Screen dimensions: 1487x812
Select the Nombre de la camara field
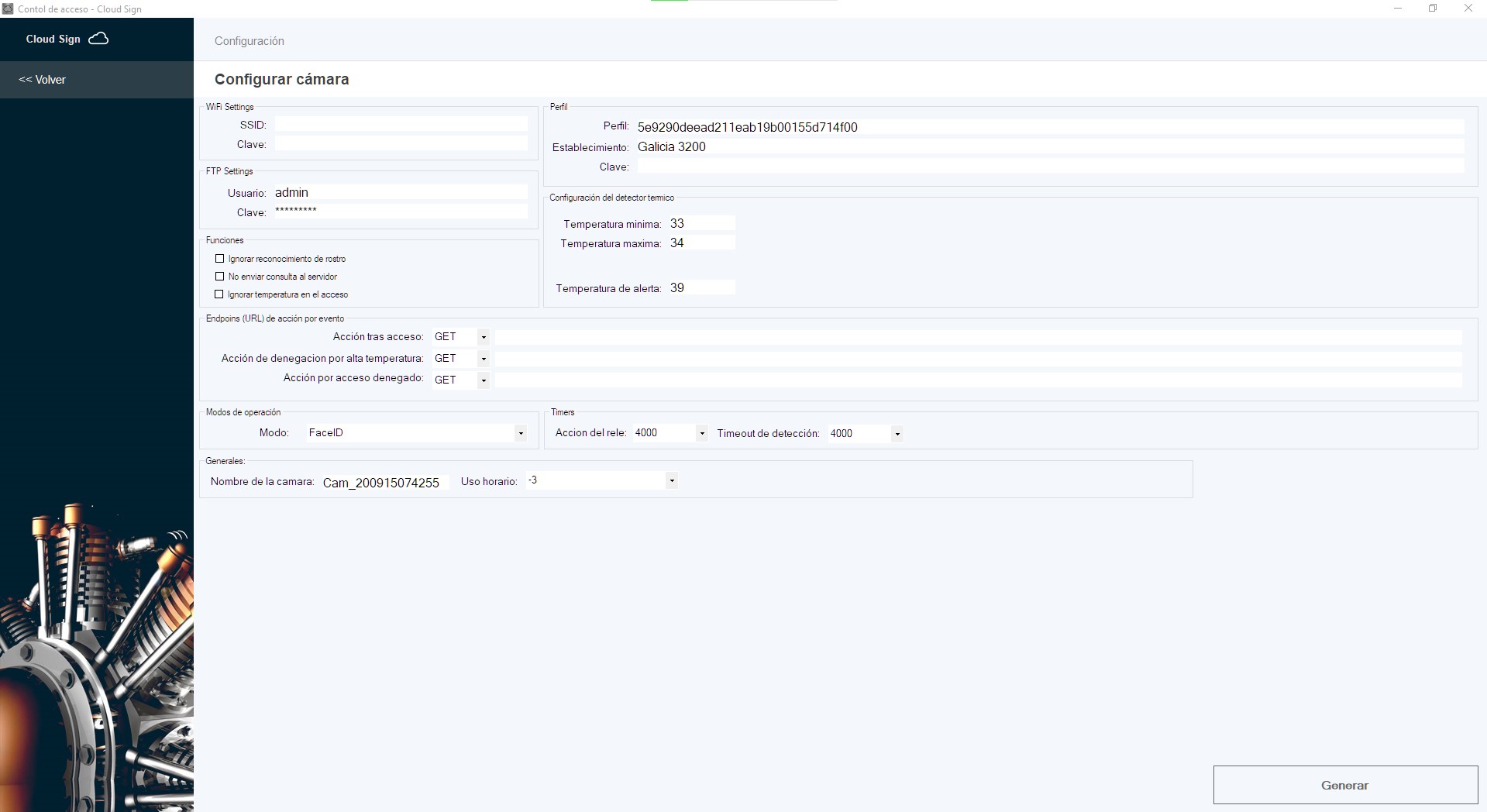coord(384,483)
